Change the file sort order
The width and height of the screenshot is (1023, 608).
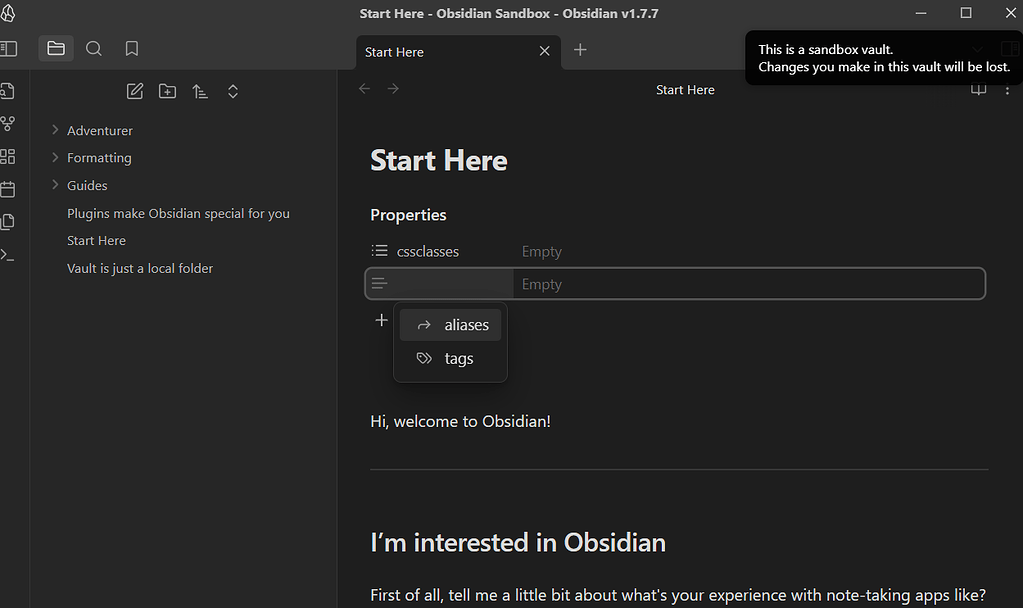(200, 91)
